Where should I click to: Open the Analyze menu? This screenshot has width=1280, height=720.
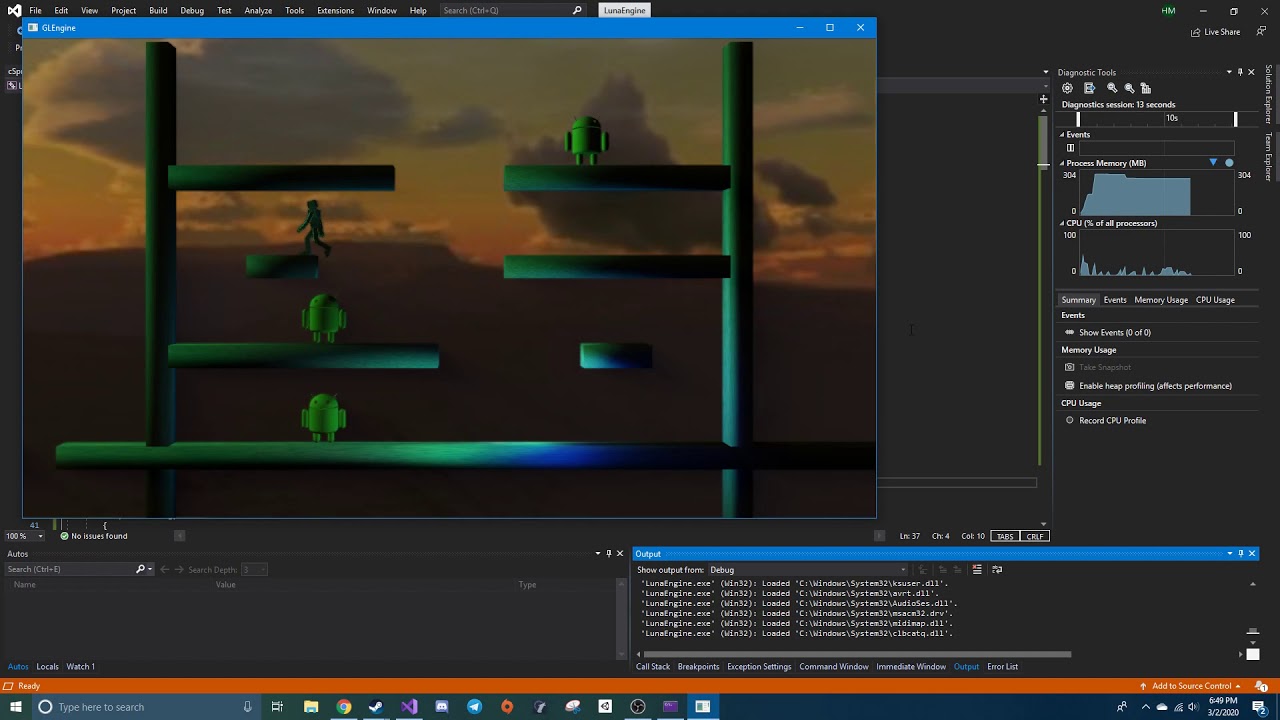[x=258, y=10]
